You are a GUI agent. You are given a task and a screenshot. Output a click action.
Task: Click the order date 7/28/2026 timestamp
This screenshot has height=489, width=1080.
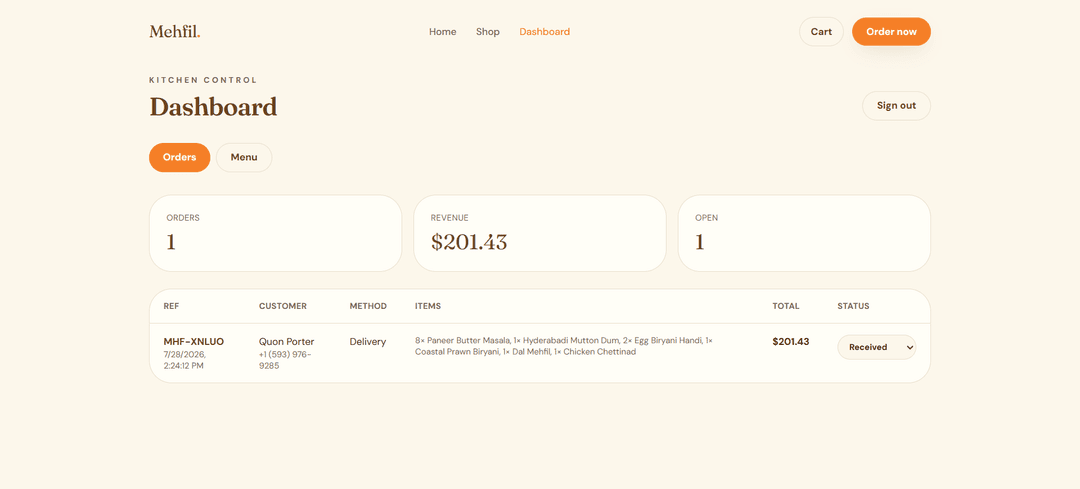click(185, 360)
